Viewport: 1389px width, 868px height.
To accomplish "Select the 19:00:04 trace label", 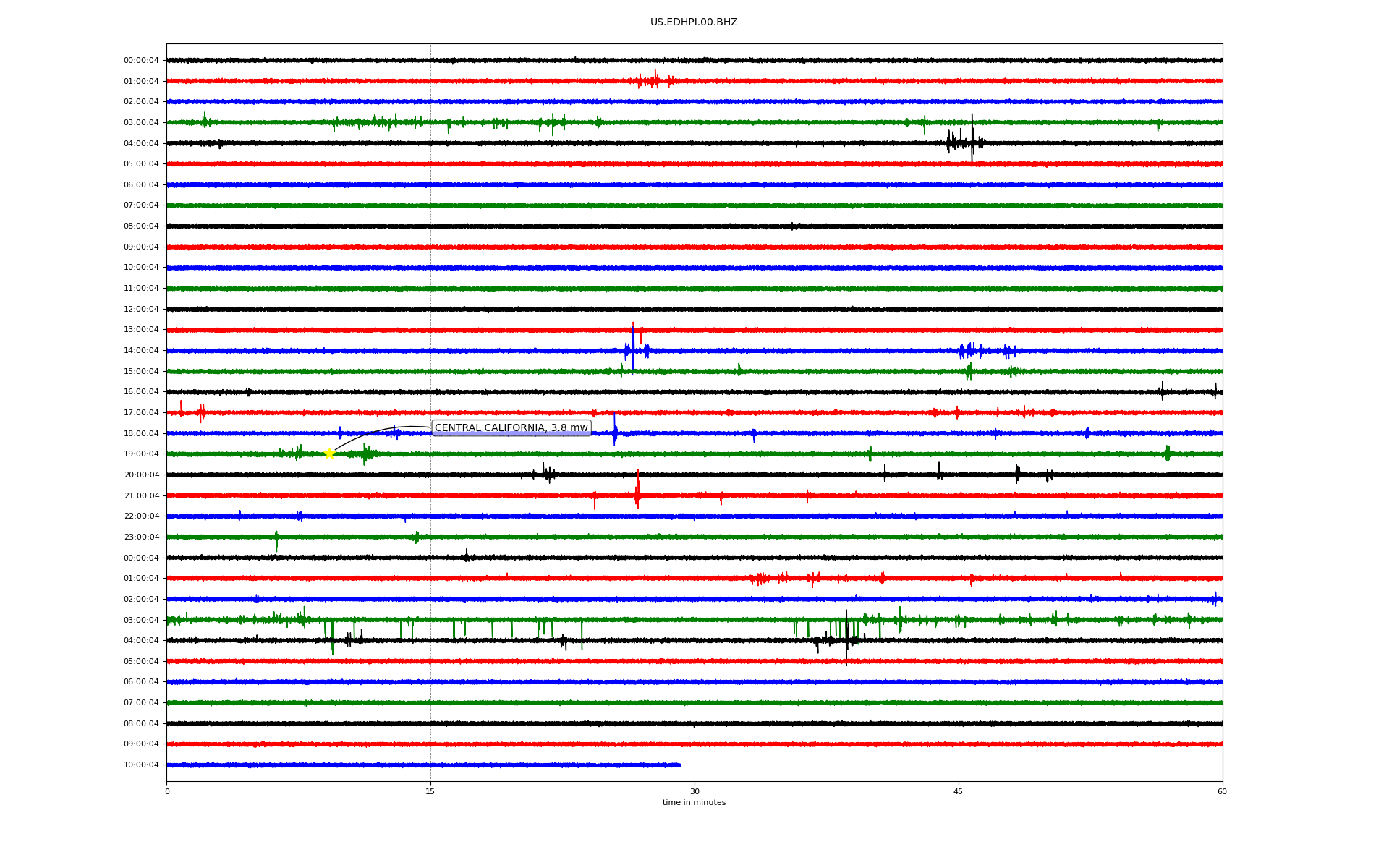I will point(141,454).
